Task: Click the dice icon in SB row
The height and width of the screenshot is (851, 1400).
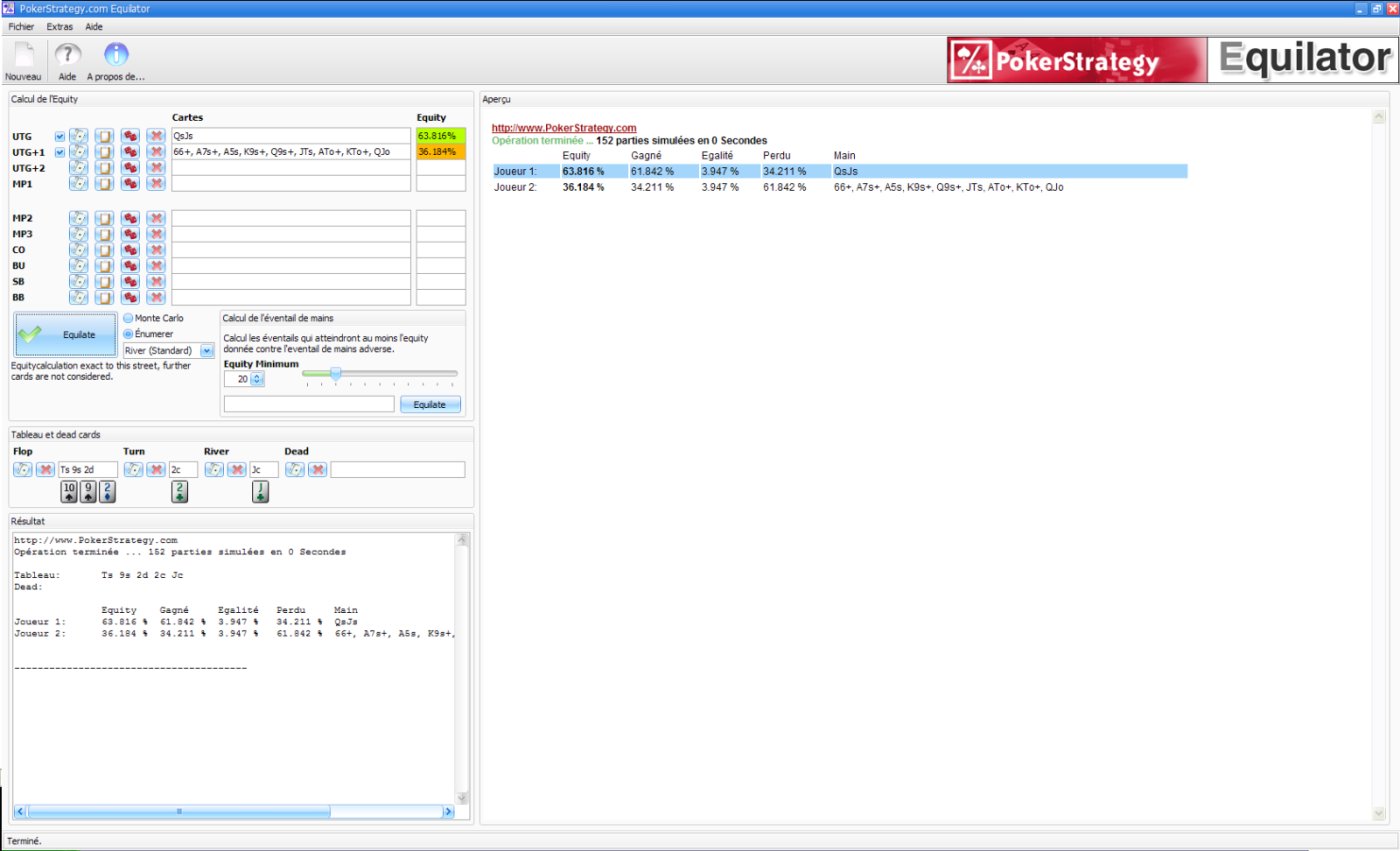Action: coord(130,282)
